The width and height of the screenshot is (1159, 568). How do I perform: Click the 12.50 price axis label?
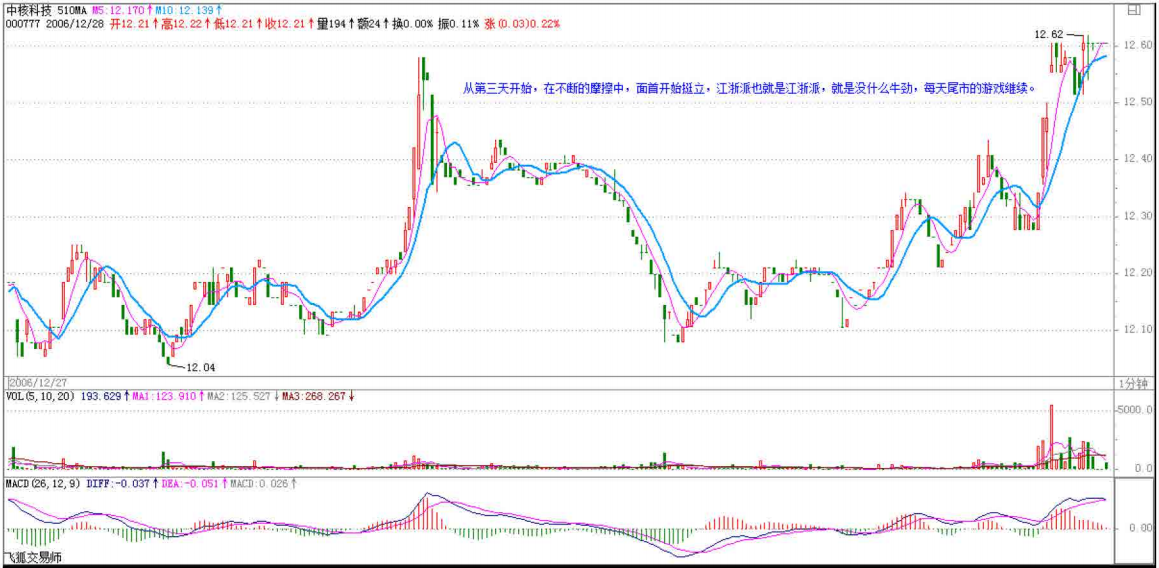click(1134, 103)
